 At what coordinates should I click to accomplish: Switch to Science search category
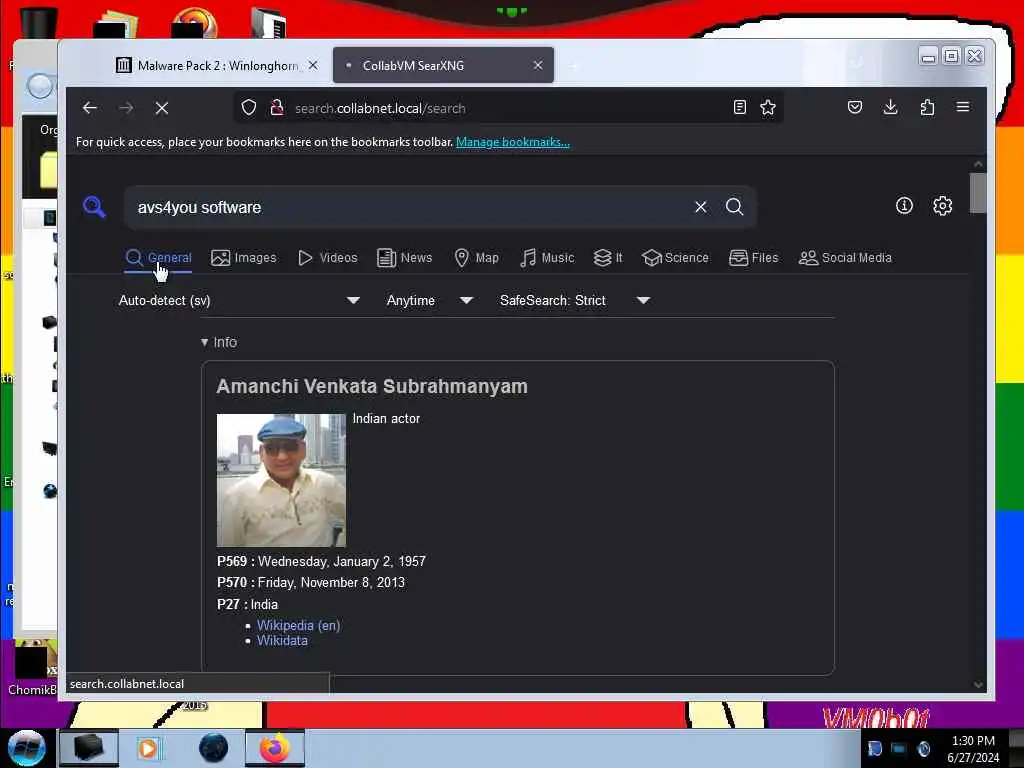(675, 258)
